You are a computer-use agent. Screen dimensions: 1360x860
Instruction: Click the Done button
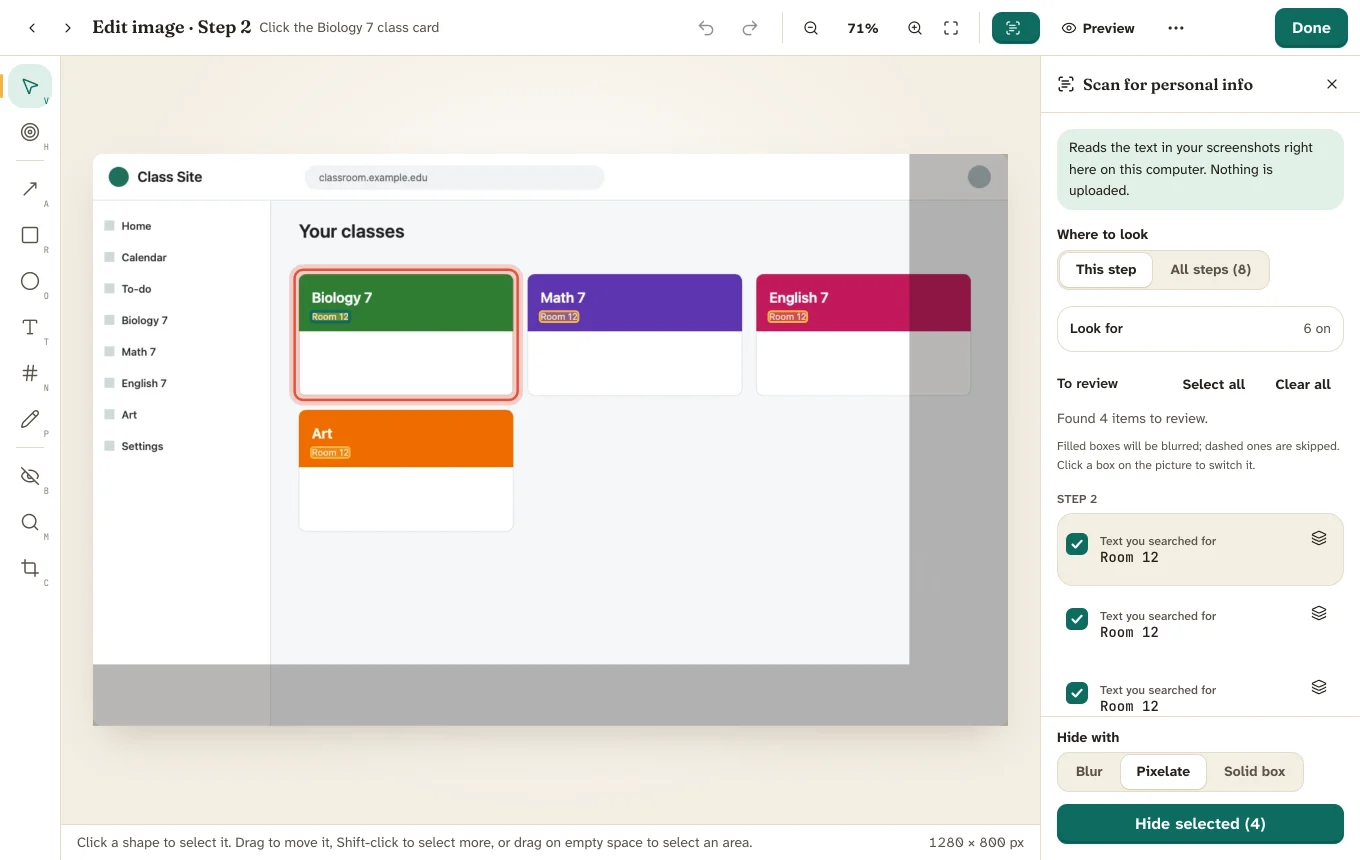[1311, 28]
